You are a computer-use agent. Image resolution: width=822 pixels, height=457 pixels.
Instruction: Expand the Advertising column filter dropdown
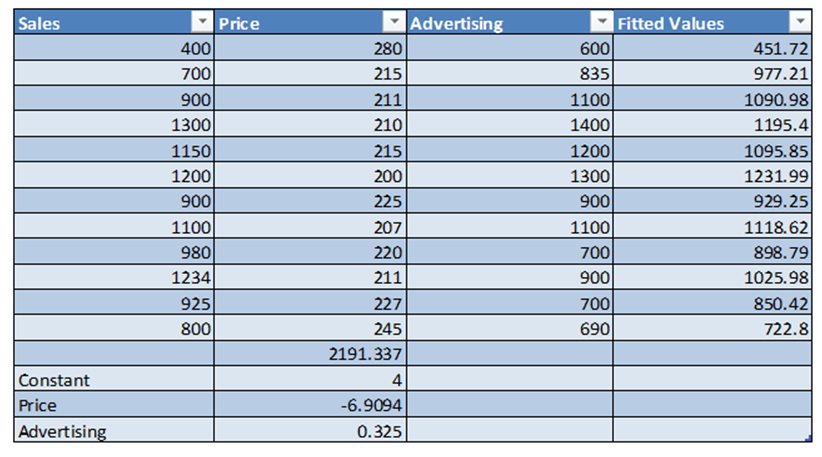(601, 23)
